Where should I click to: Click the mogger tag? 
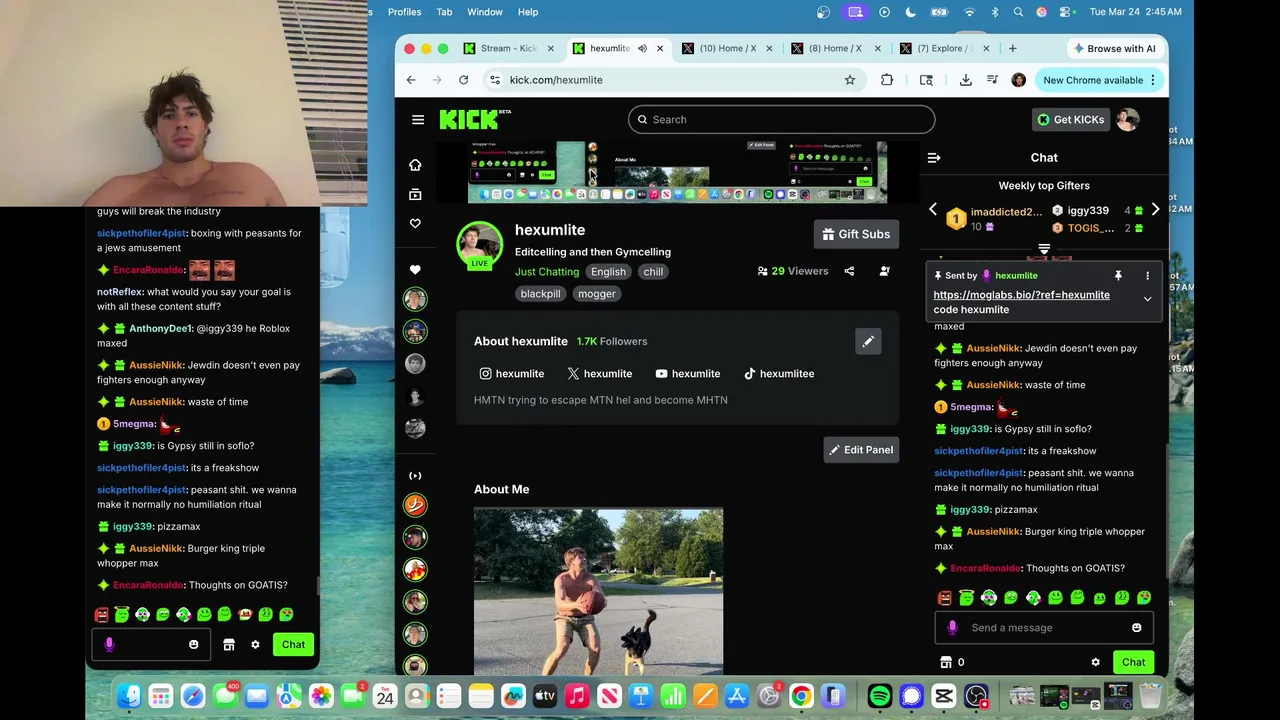597,294
